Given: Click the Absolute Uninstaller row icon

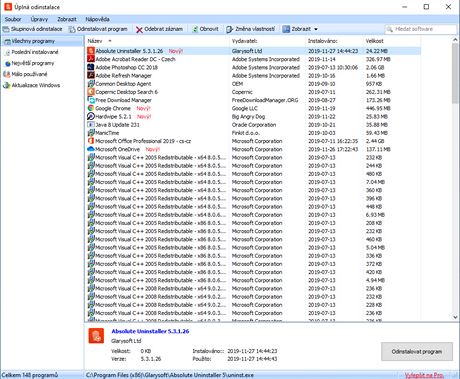Looking at the screenshot, I should click(91, 51).
